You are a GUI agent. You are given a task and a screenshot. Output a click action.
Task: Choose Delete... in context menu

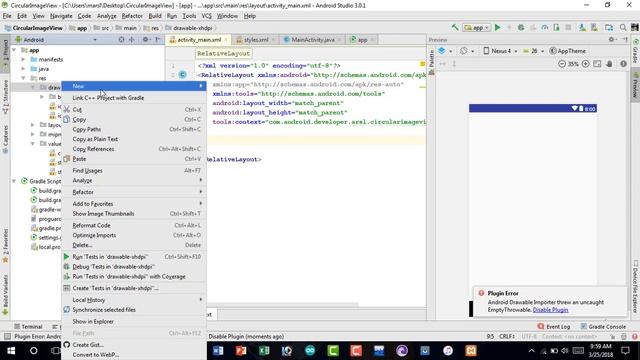(133, 245)
